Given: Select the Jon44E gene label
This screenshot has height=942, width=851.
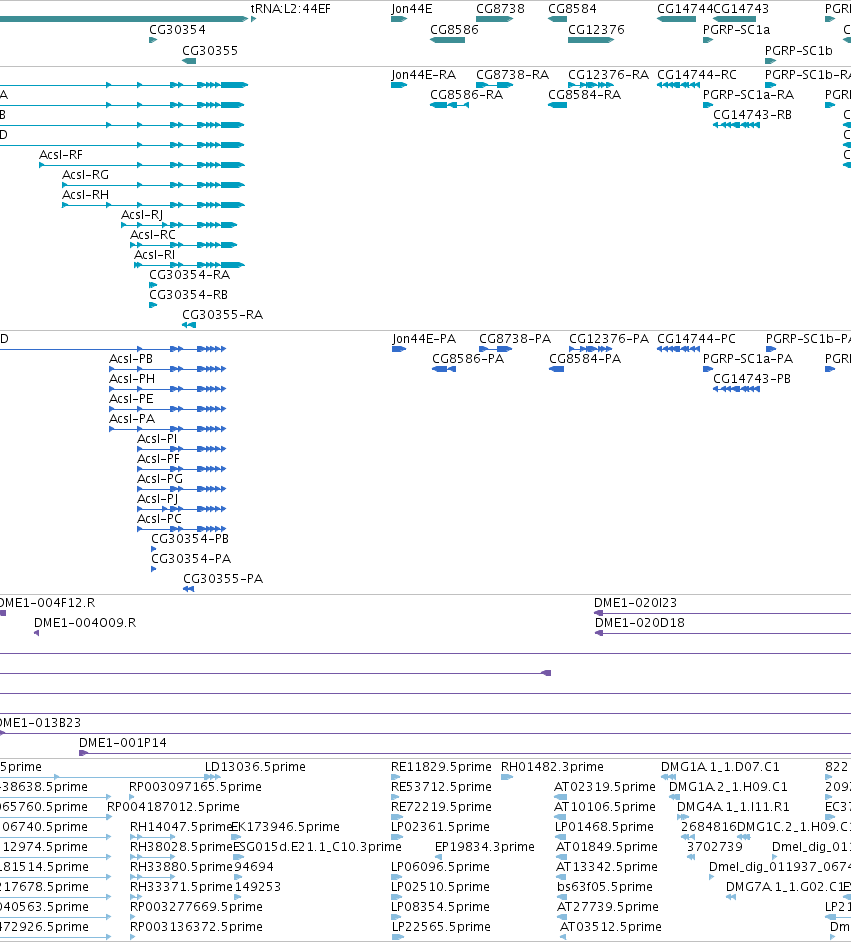Looking at the screenshot, I should click(x=411, y=9).
